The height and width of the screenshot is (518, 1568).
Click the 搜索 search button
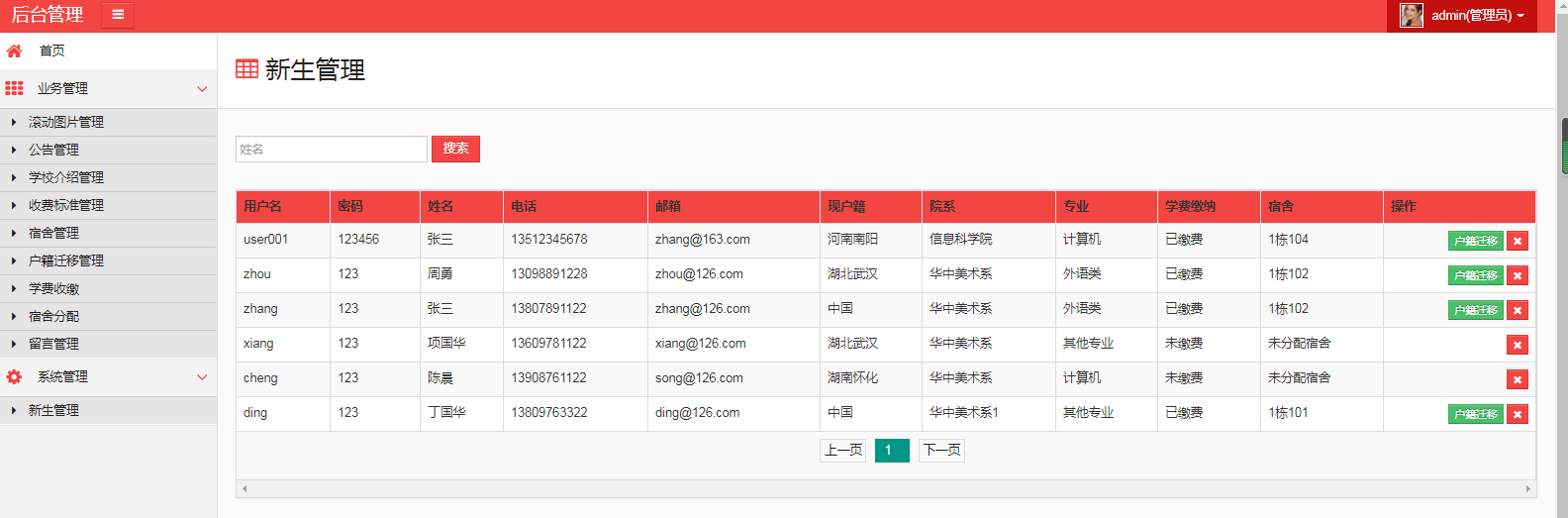pos(455,149)
